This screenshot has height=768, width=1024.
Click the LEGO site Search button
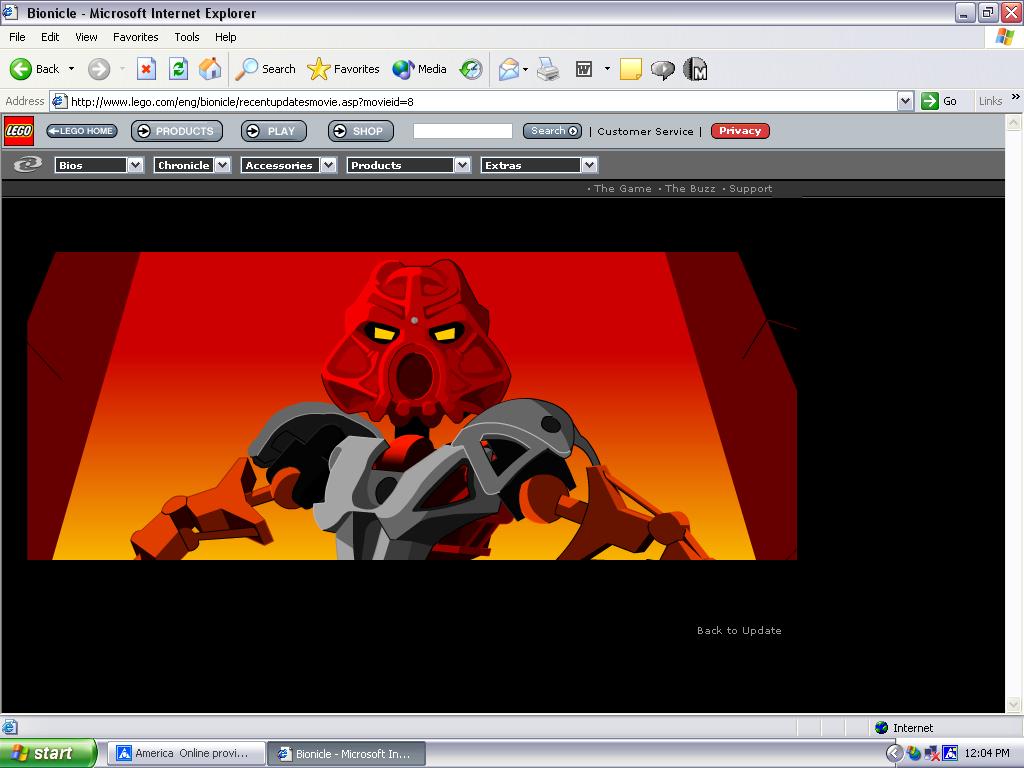(552, 131)
